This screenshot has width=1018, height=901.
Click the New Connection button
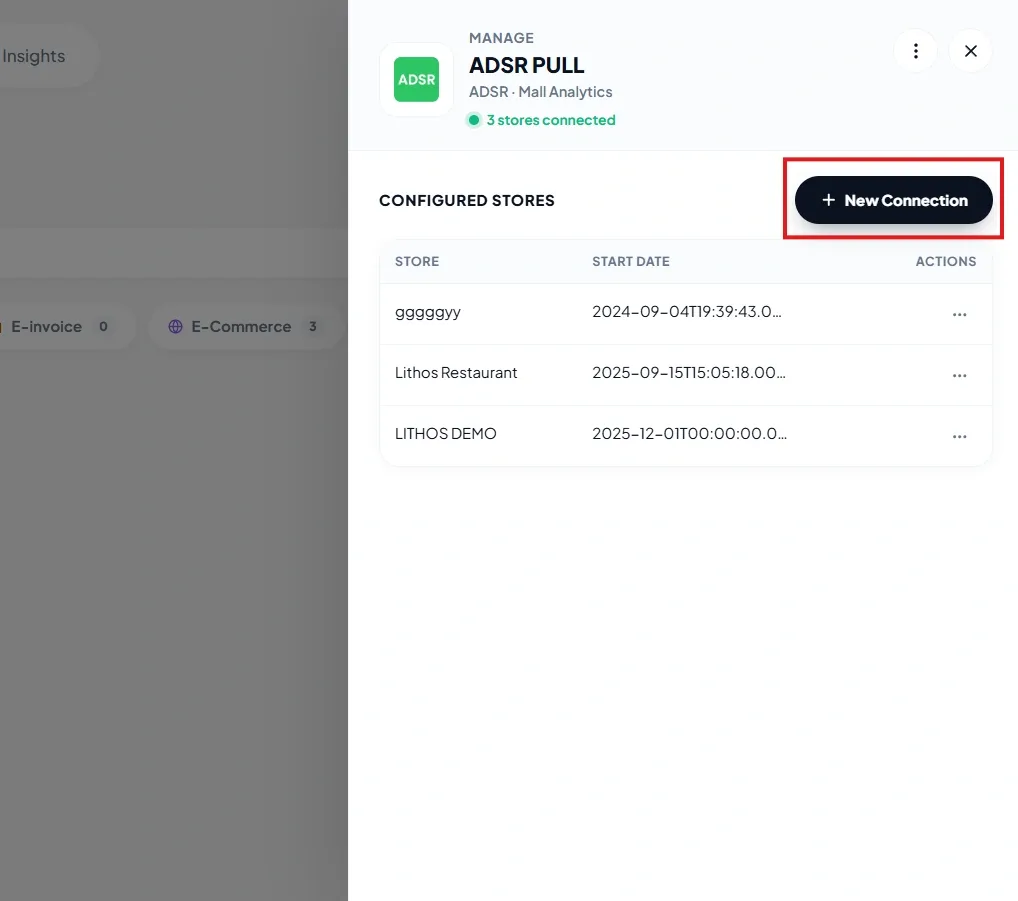[x=893, y=200]
